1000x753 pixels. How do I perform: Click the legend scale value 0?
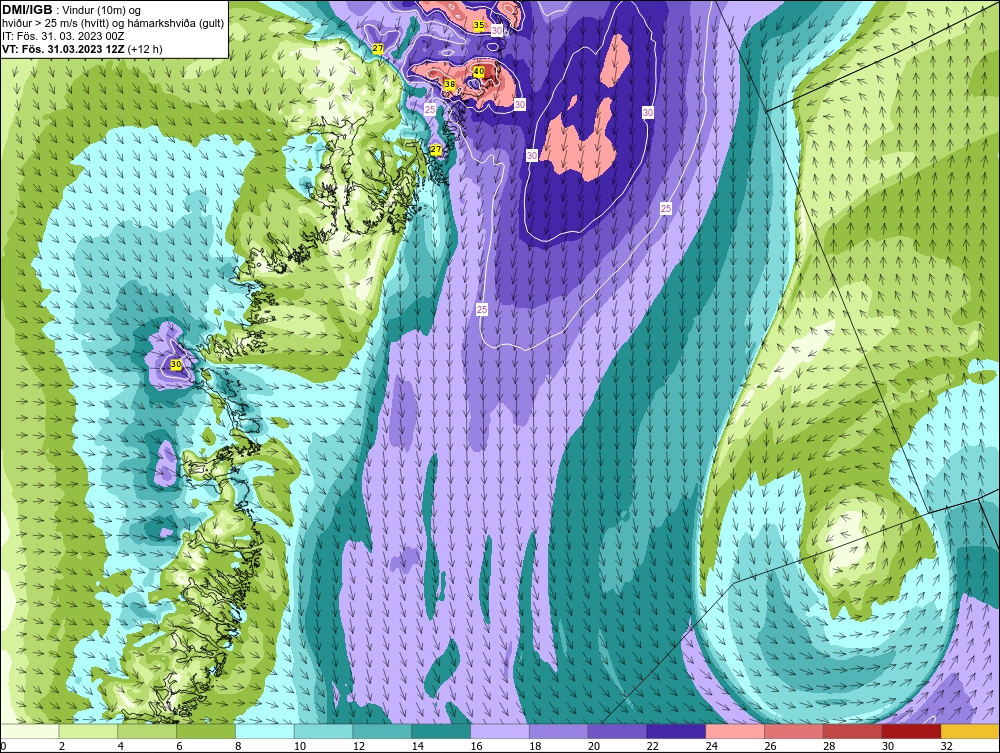[x=3, y=746]
